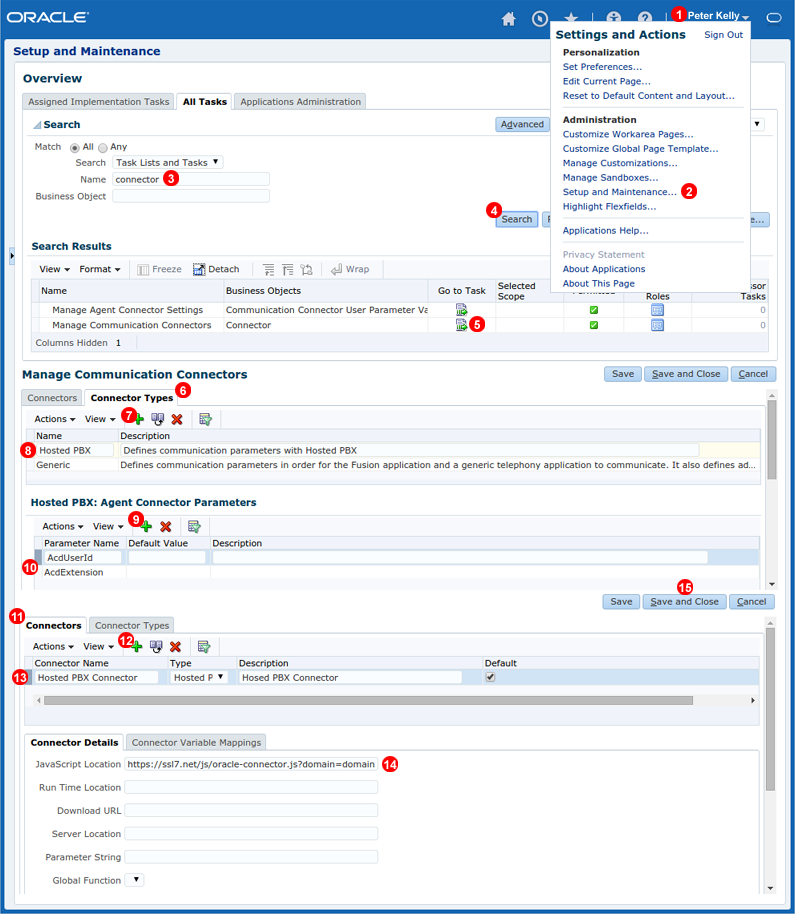Open the Connector Variable Mappings tab
The height and width of the screenshot is (914, 795).
[x=196, y=743]
